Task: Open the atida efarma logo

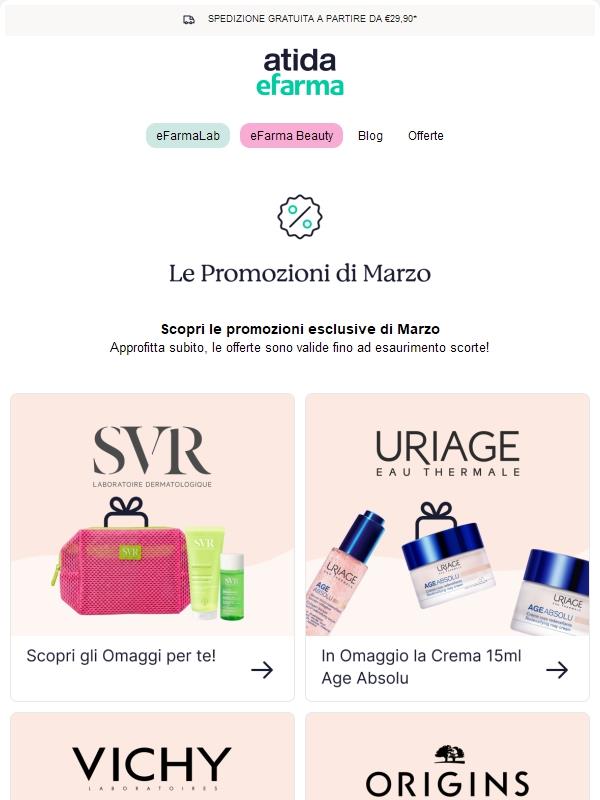Action: point(299,72)
